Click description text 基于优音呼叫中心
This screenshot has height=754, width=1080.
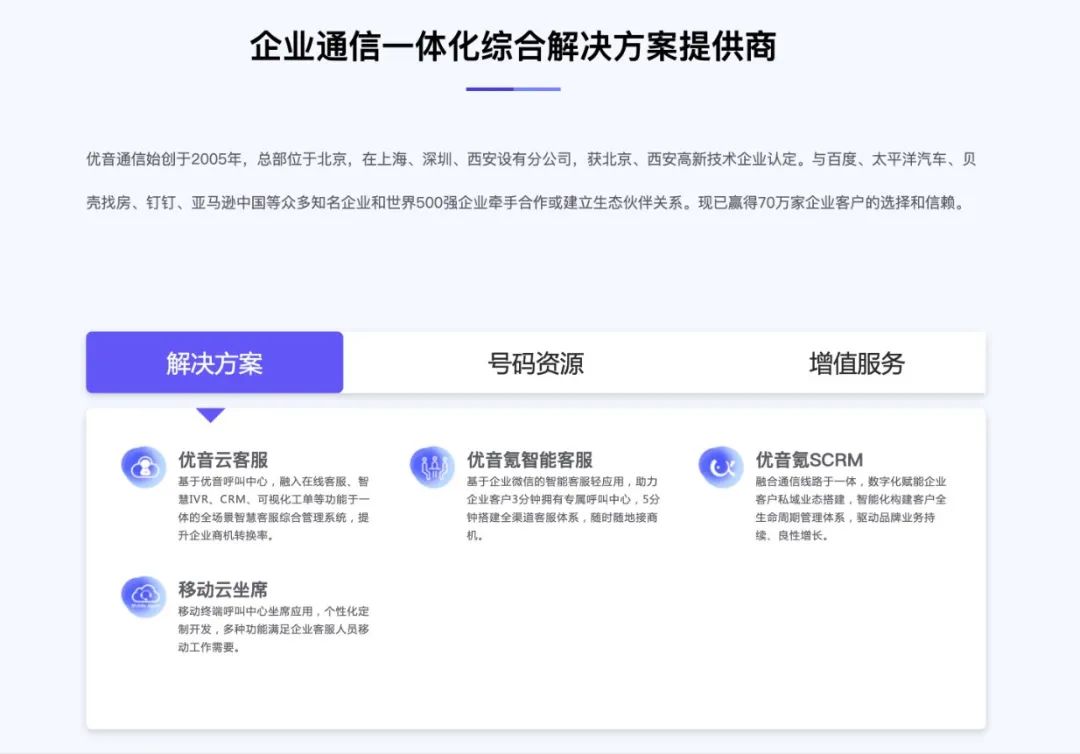point(273,508)
